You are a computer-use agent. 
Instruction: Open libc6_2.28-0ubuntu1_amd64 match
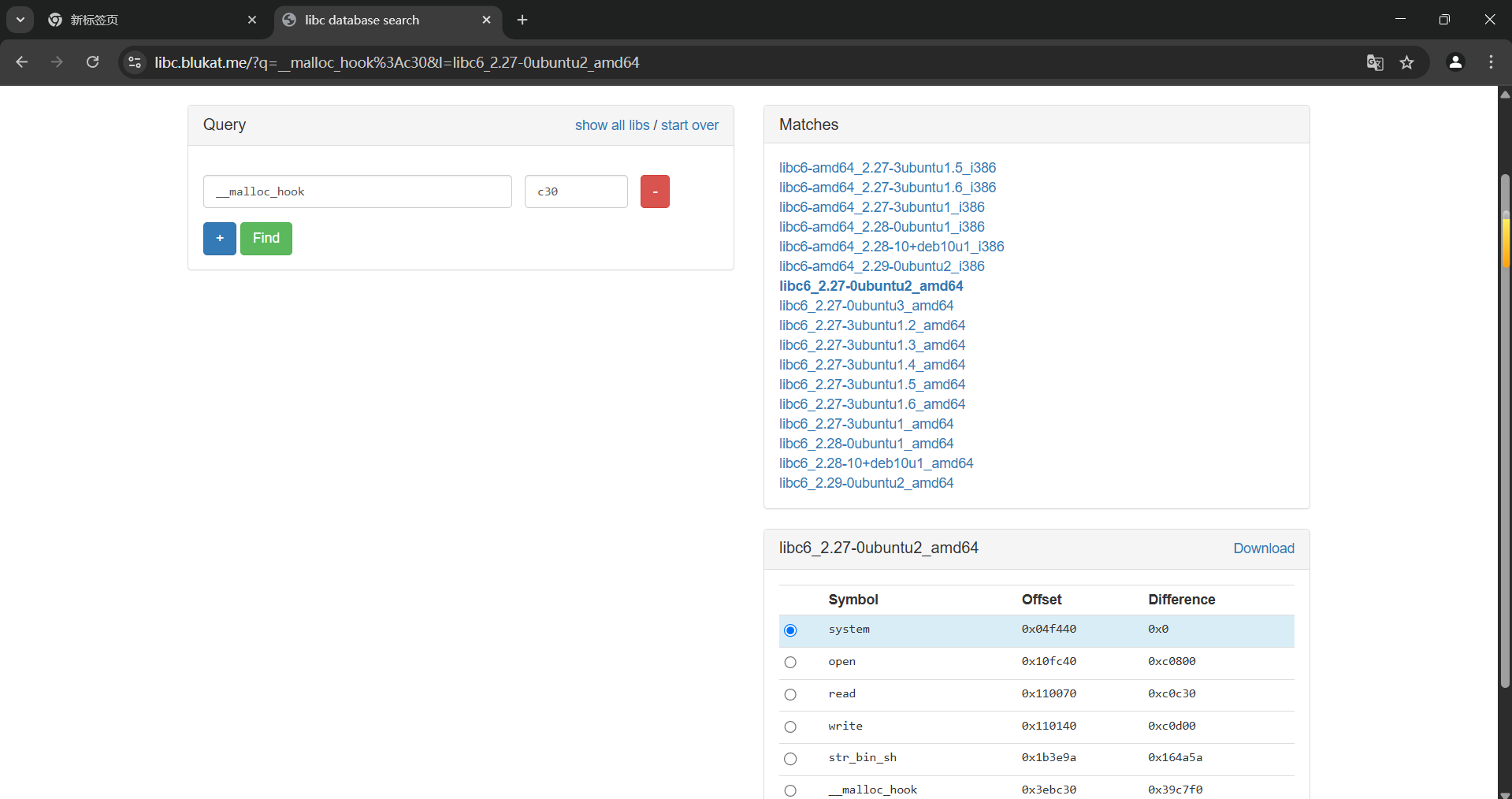[866, 444]
